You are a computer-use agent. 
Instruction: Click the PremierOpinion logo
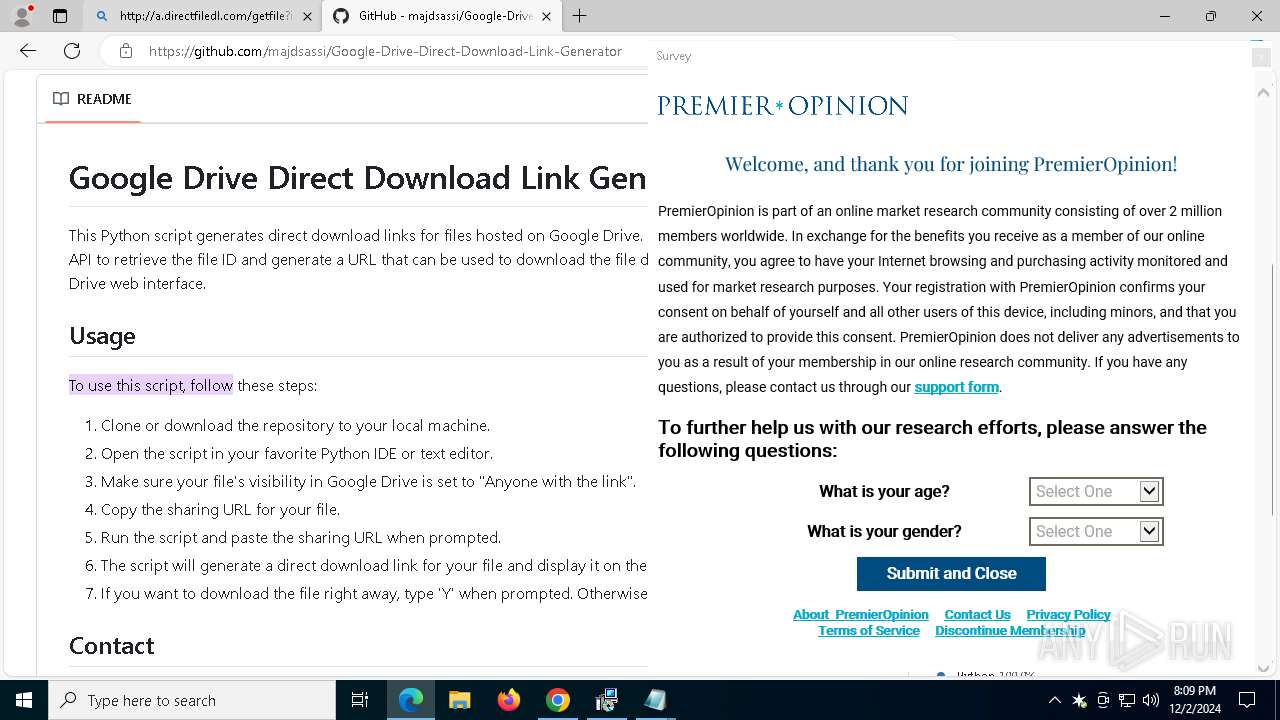(782, 106)
